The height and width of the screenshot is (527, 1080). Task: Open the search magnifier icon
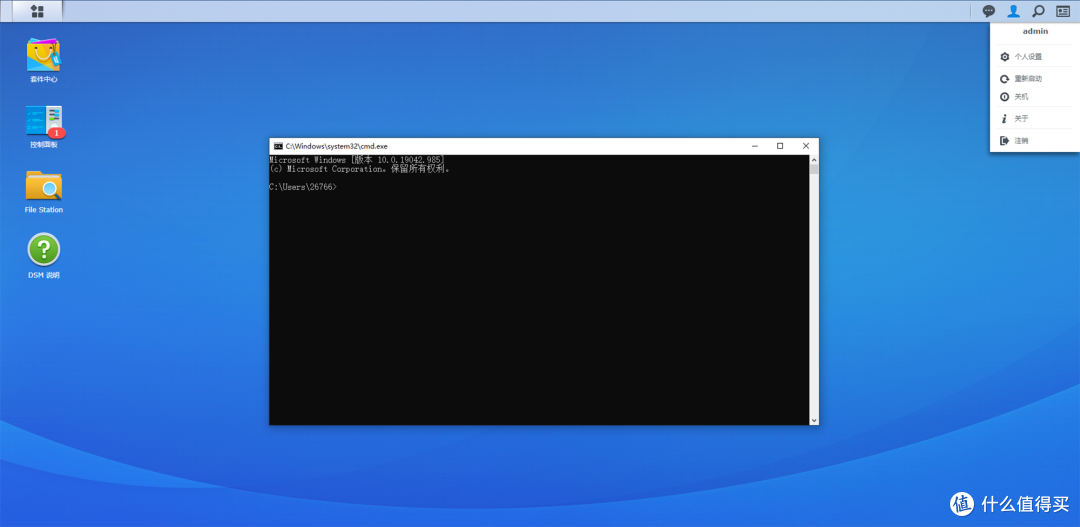point(1038,11)
